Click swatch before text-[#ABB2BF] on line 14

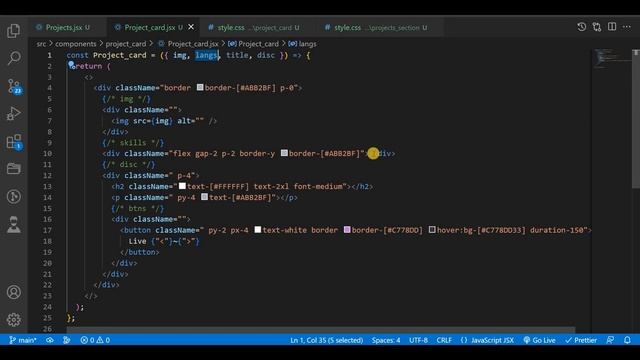click(x=204, y=197)
